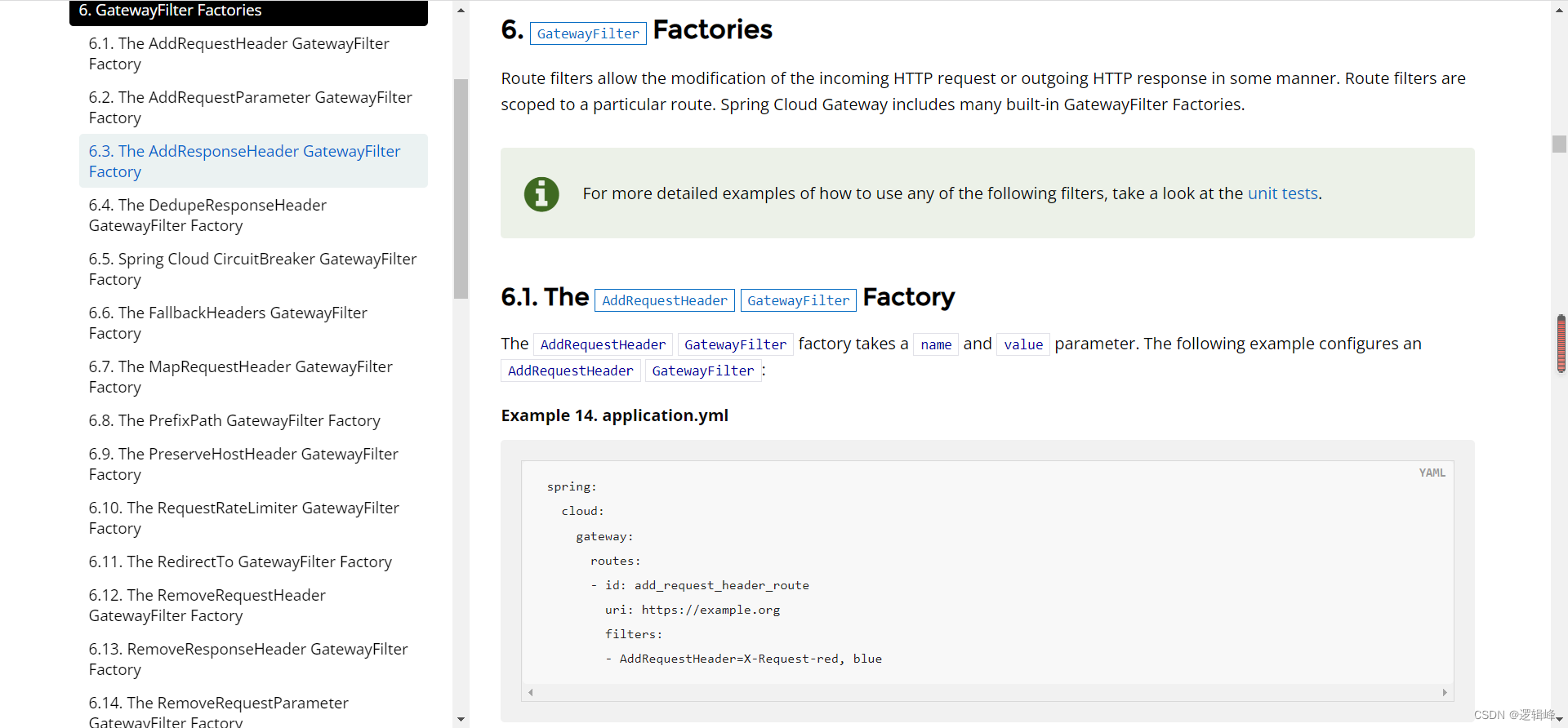Click the AddRequestHeader tag in the 6.1 heading
Image resolution: width=1568 pixels, height=728 pixels.
(x=664, y=300)
